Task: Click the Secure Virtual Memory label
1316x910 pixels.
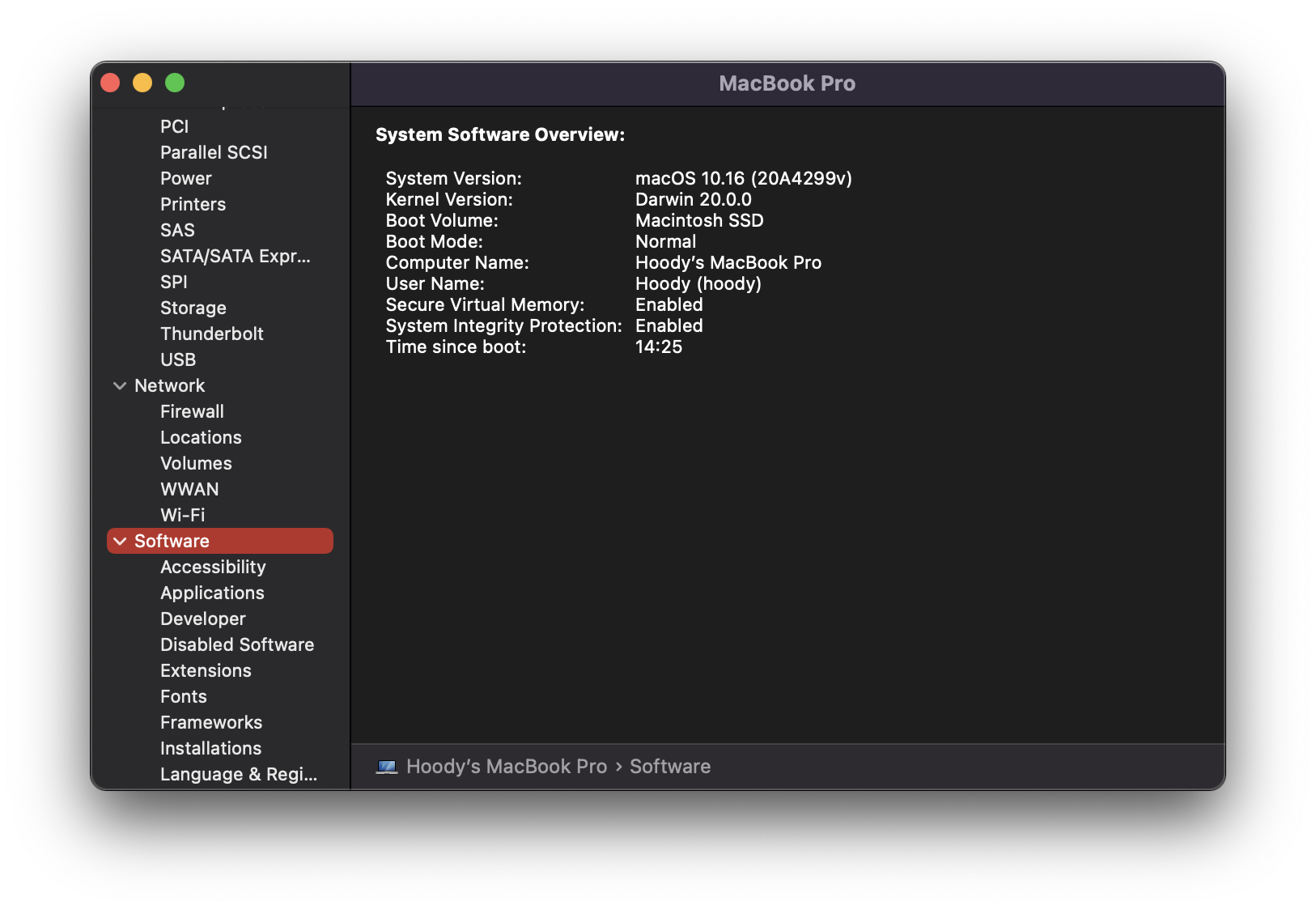Action: pyautogui.click(x=485, y=304)
